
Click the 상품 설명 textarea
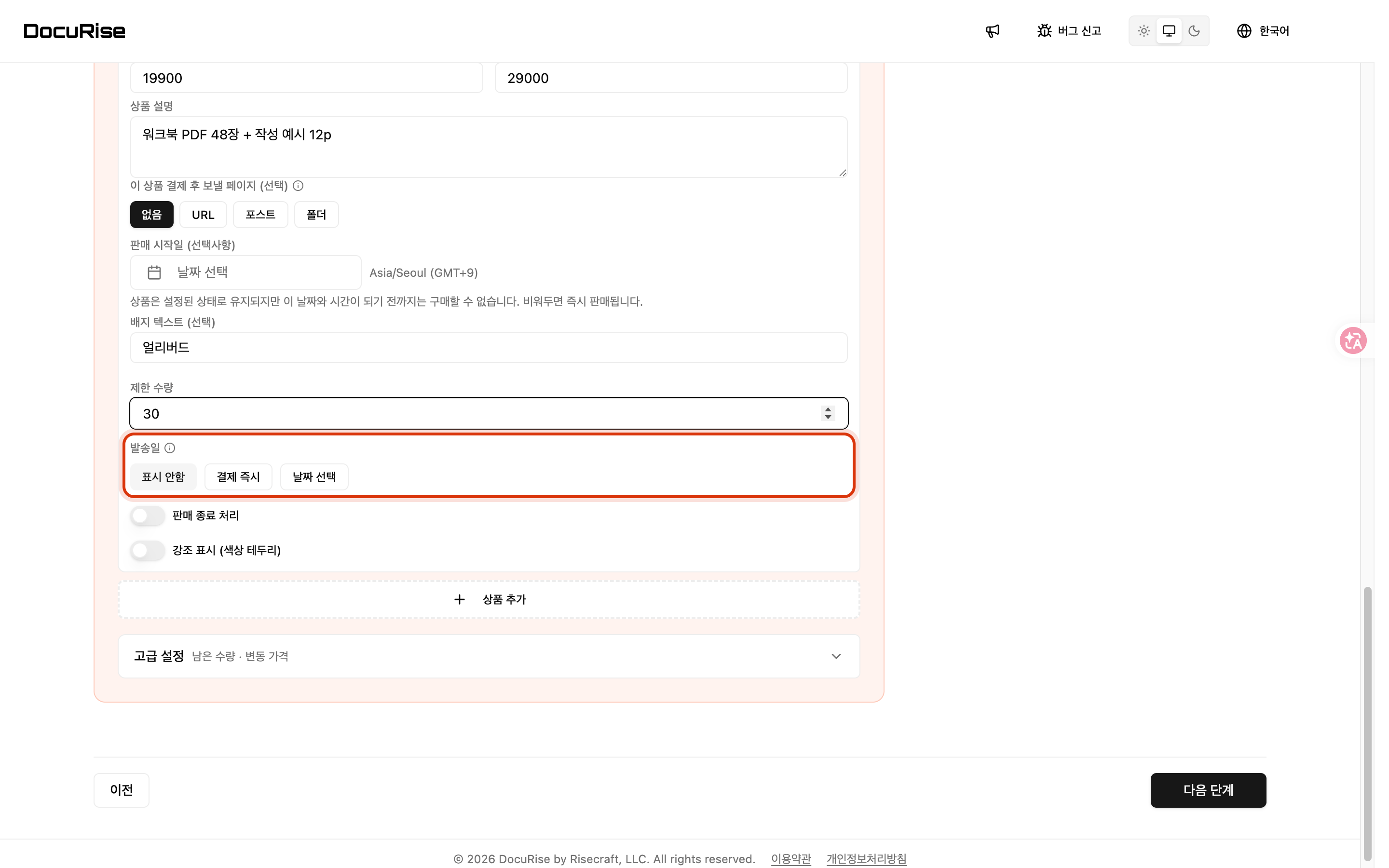click(489, 147)
